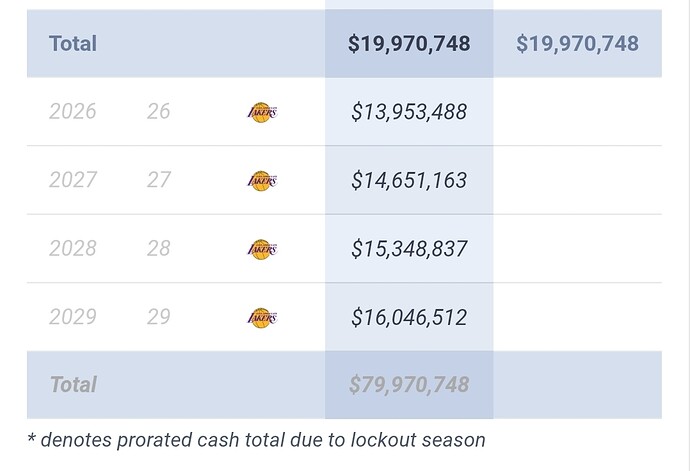Click the $14,651,163 salary amount
This screenshot has height=471, width=690.
click(x=409, y=180)
